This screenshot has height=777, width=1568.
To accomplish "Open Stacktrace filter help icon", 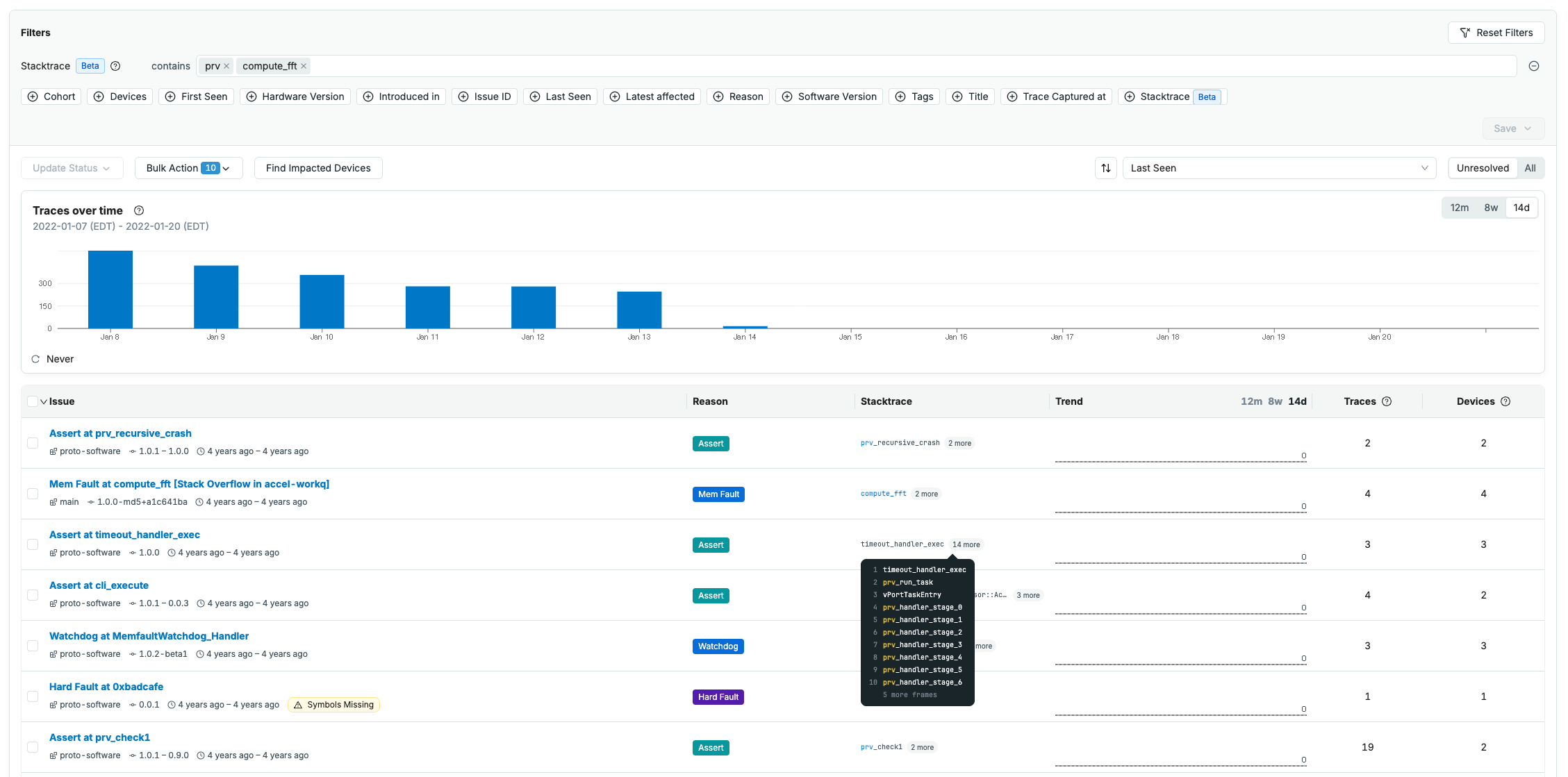I will [115, 66].
